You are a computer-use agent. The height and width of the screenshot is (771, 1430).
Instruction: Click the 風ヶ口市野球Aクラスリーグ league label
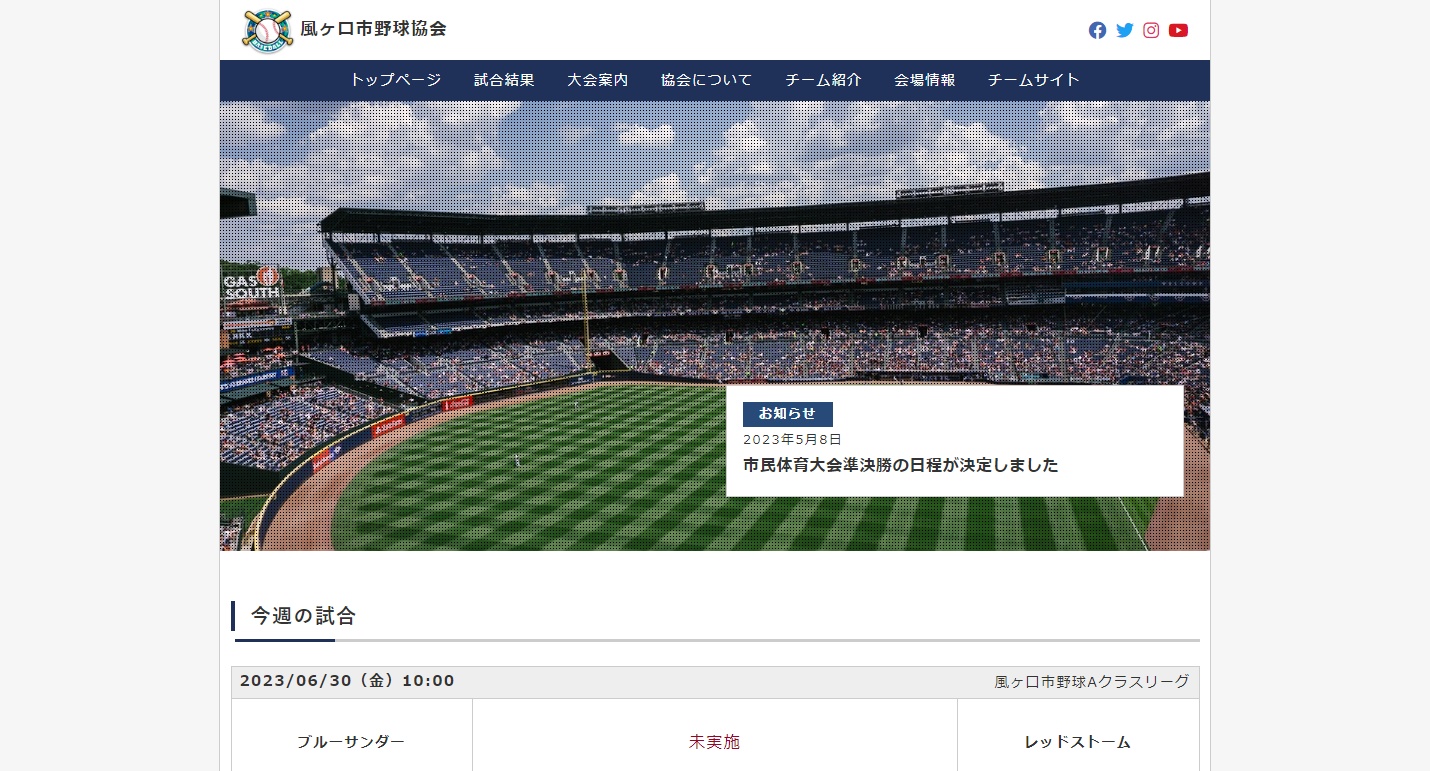[1091, 682]
